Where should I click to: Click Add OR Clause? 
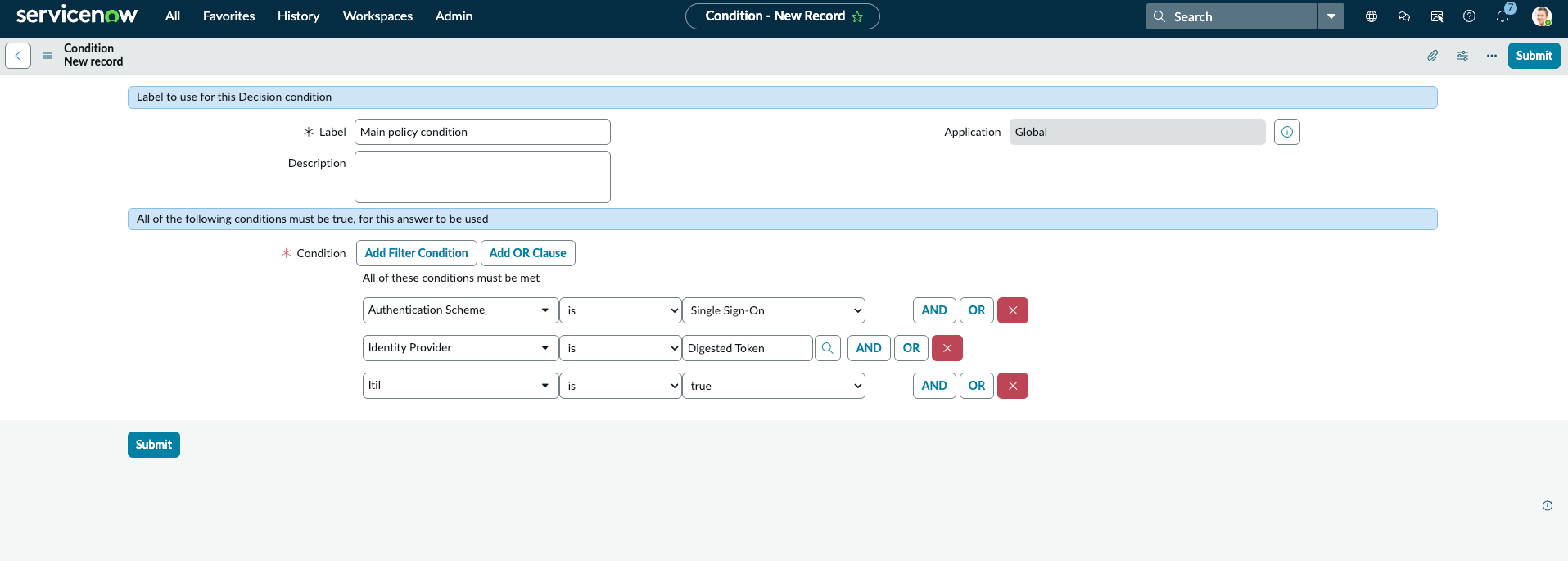click(527, 253)
